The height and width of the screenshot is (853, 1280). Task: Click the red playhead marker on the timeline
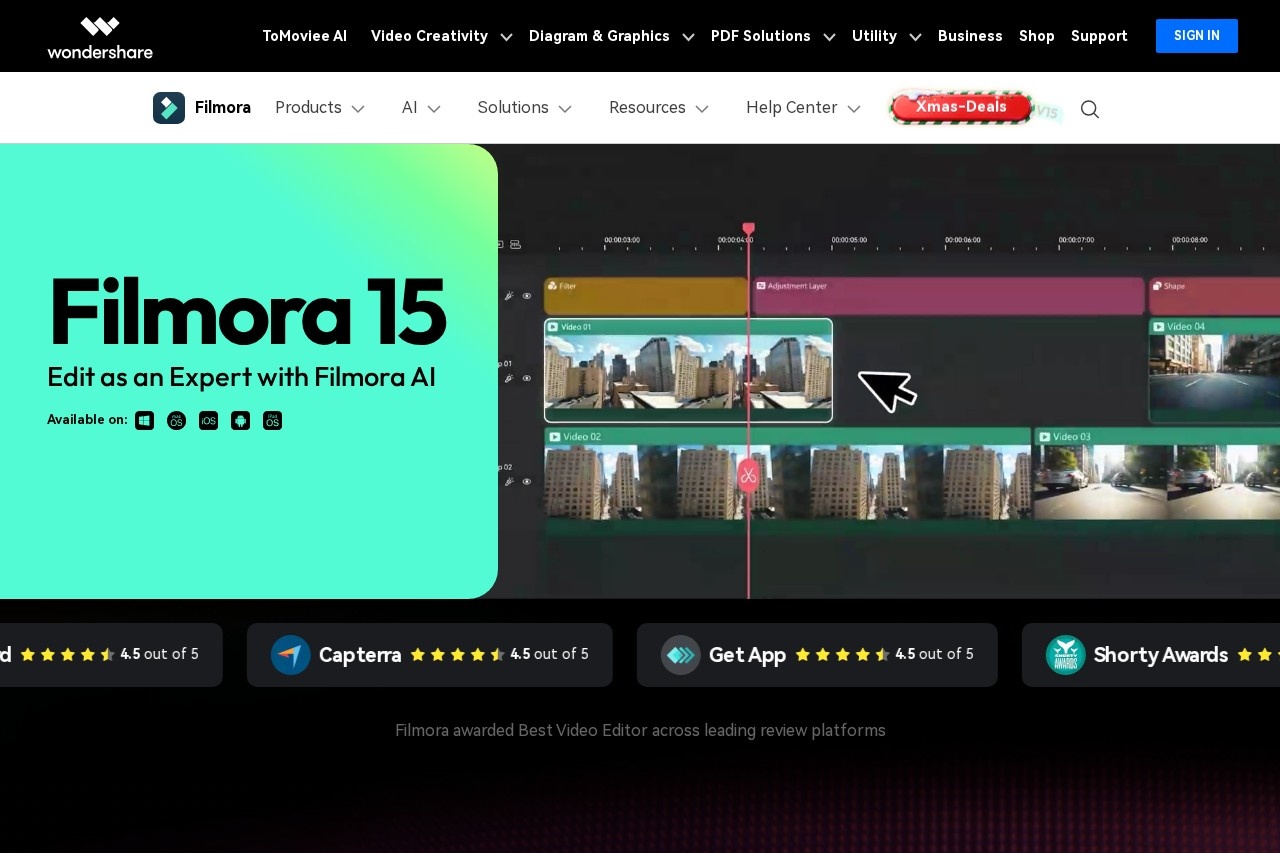tap(748, 228)
